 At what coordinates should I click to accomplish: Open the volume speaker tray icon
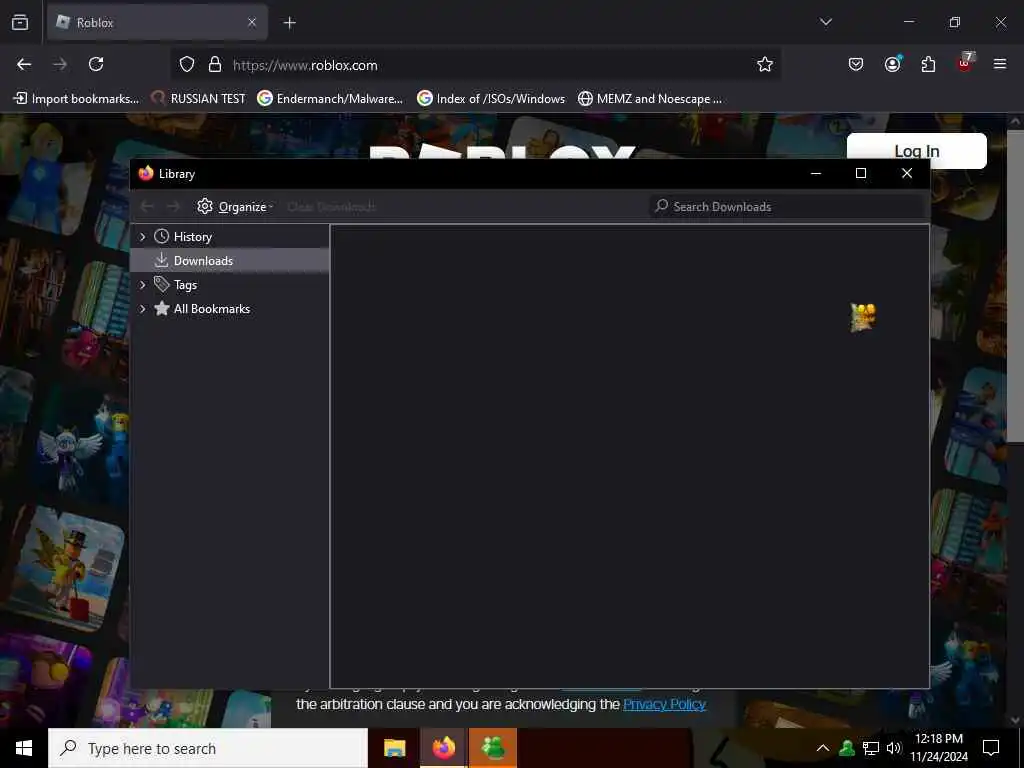[893, 748]
